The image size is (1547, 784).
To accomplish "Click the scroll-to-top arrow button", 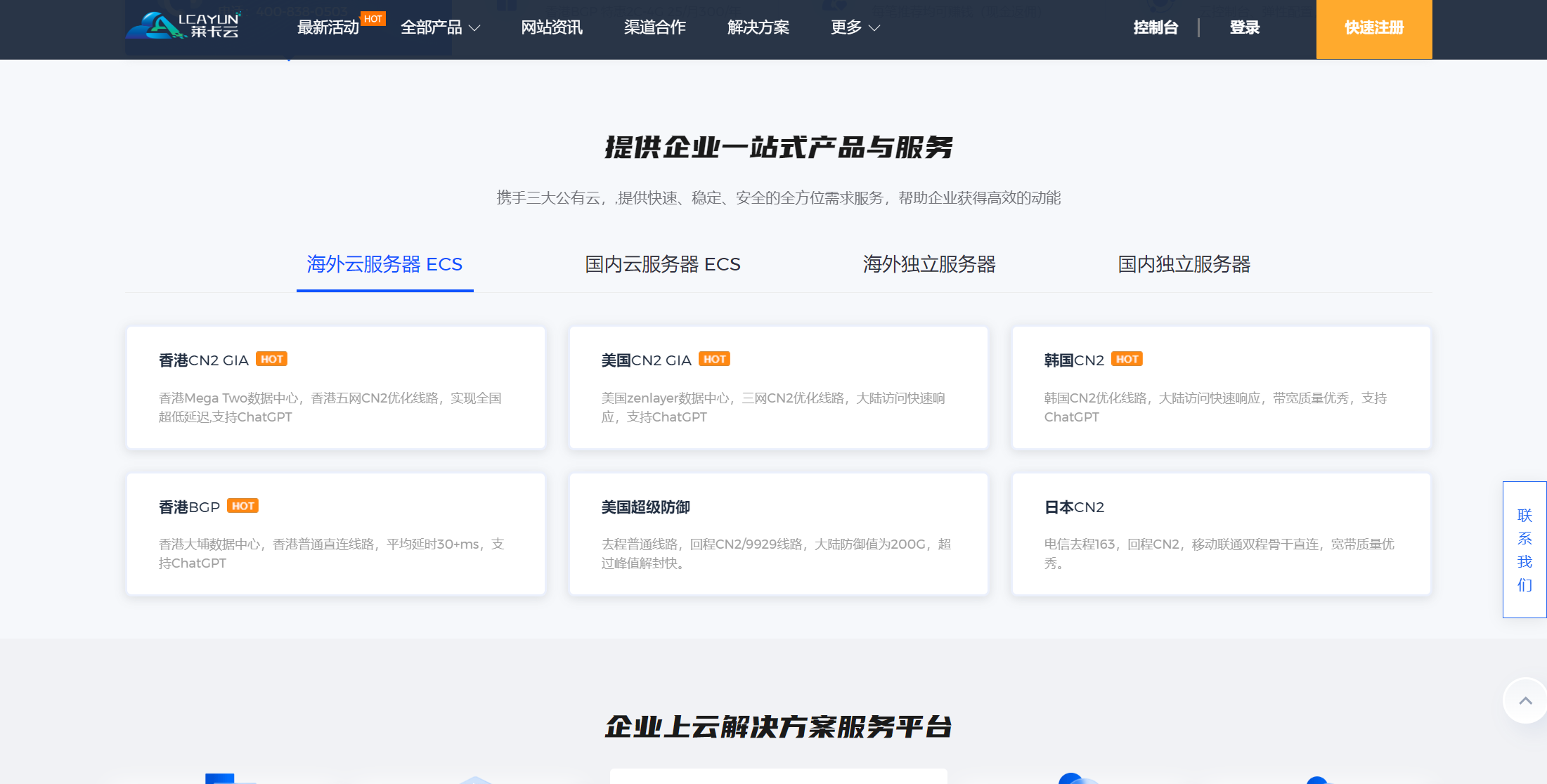I will coord(1525,700).
